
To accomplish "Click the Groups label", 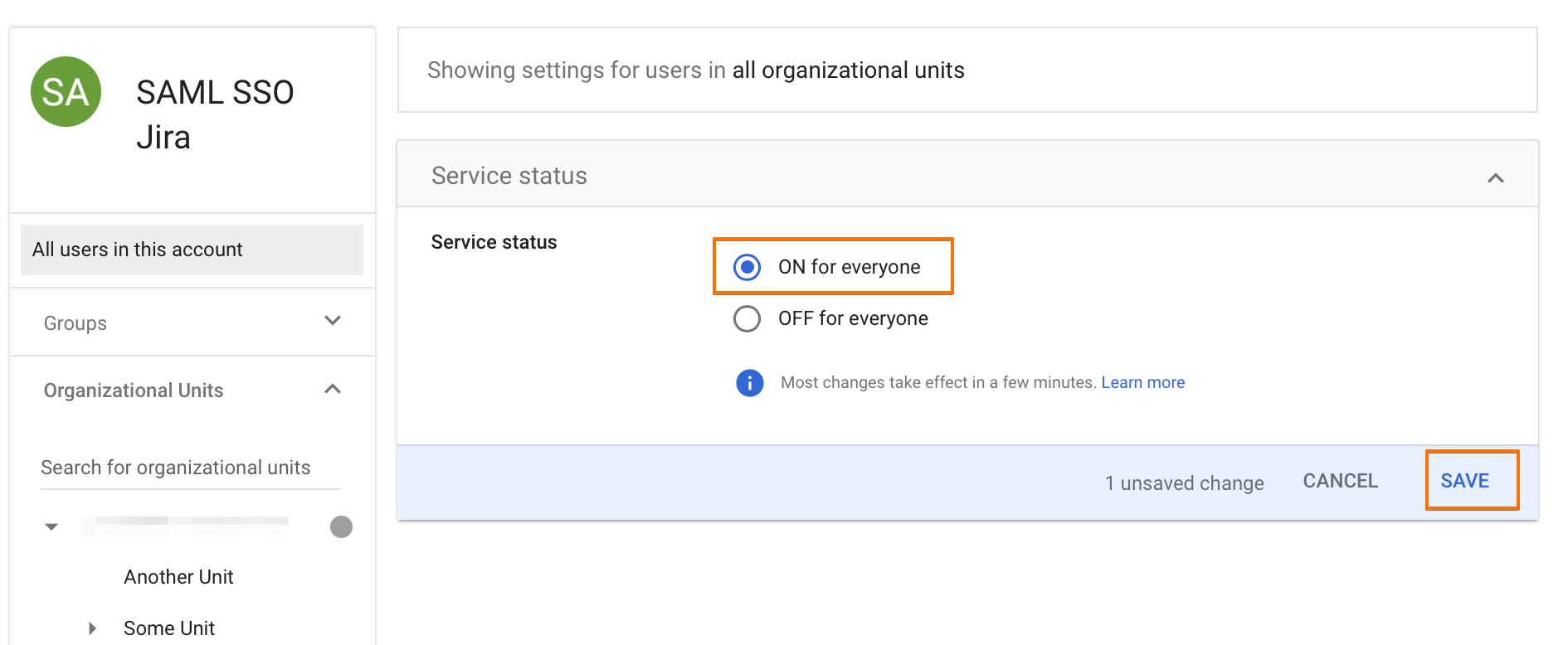I will point(75,323).
